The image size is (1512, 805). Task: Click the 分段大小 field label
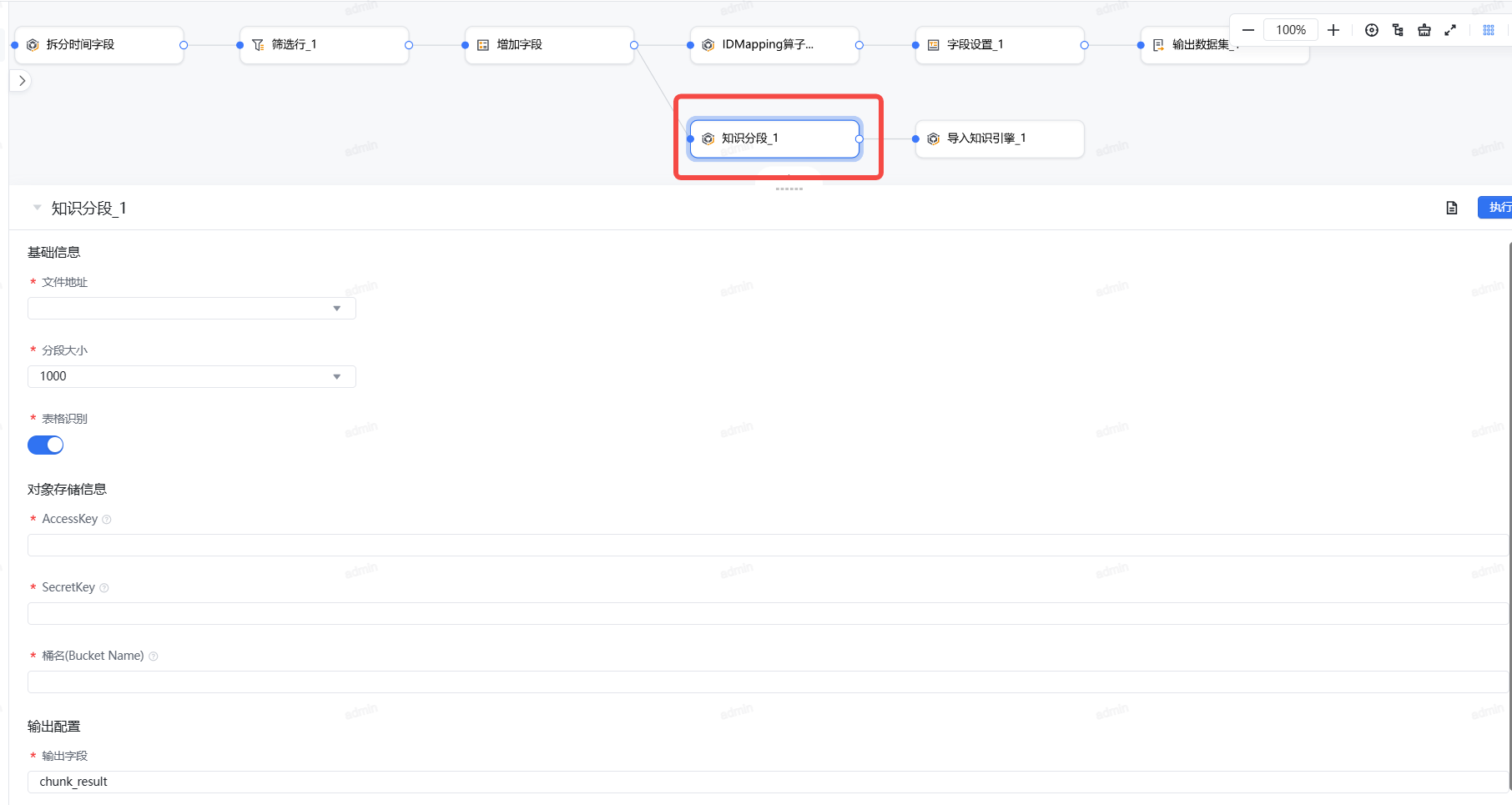[65, 350]
